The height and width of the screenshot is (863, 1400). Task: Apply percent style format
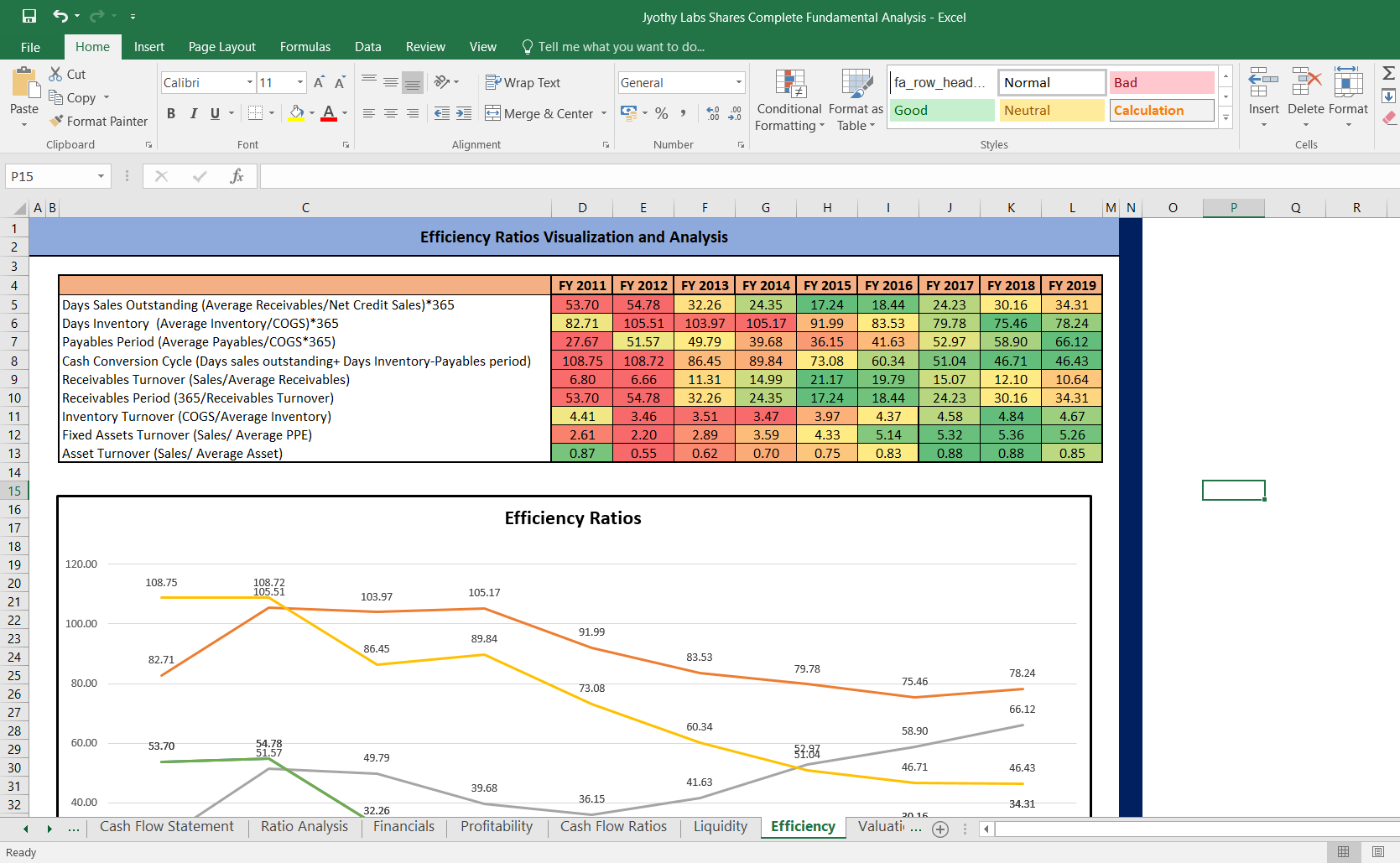662,112
